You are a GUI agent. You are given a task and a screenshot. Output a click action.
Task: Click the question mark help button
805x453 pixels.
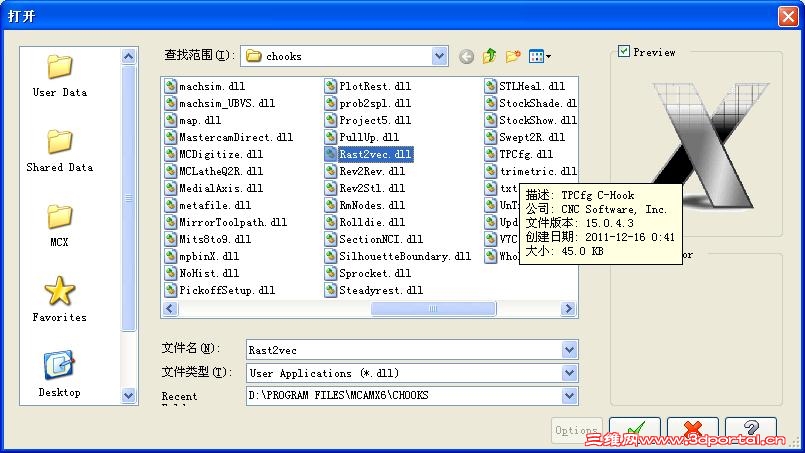tap(751, 428)
